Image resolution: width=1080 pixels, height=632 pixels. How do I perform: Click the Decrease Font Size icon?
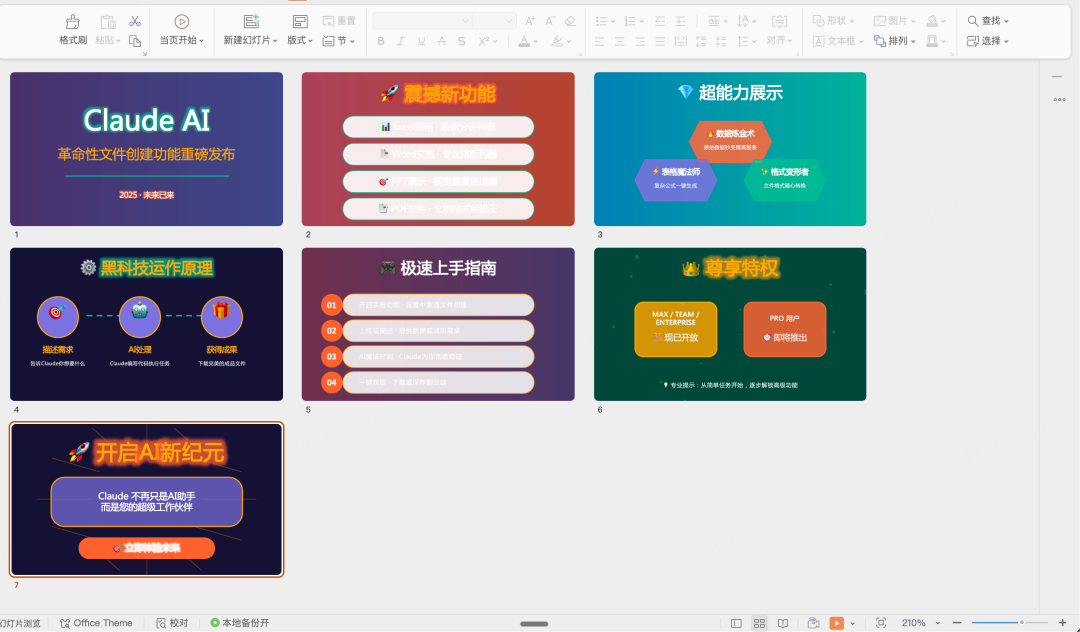550,21
